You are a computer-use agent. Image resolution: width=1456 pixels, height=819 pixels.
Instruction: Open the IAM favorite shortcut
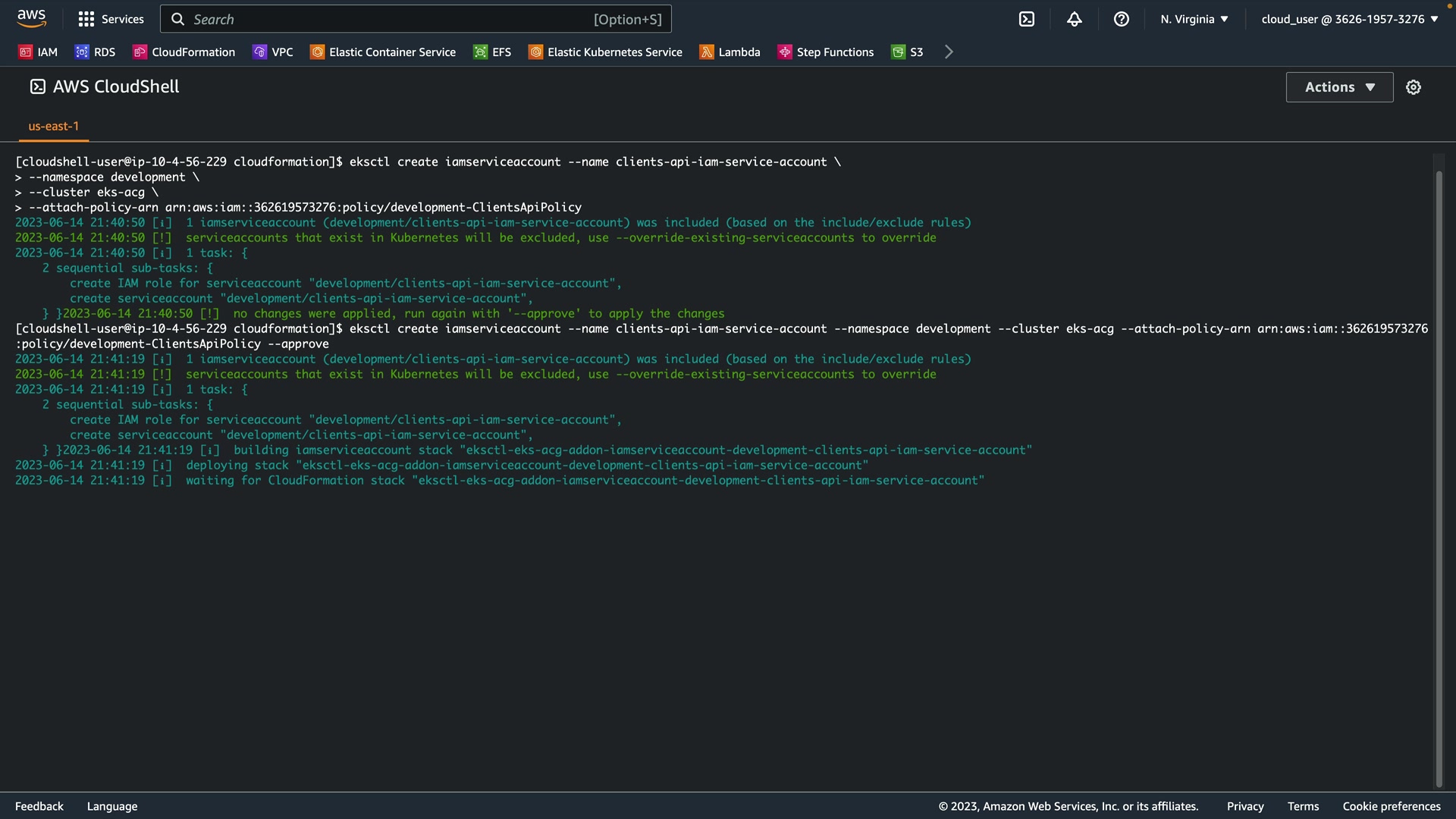(x=38, y=52)
